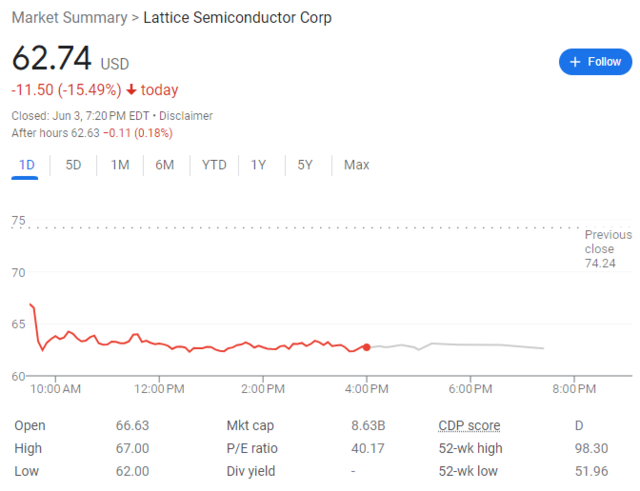Open the 6M chart range
The image size is (640, 491).
pos(165,165)
